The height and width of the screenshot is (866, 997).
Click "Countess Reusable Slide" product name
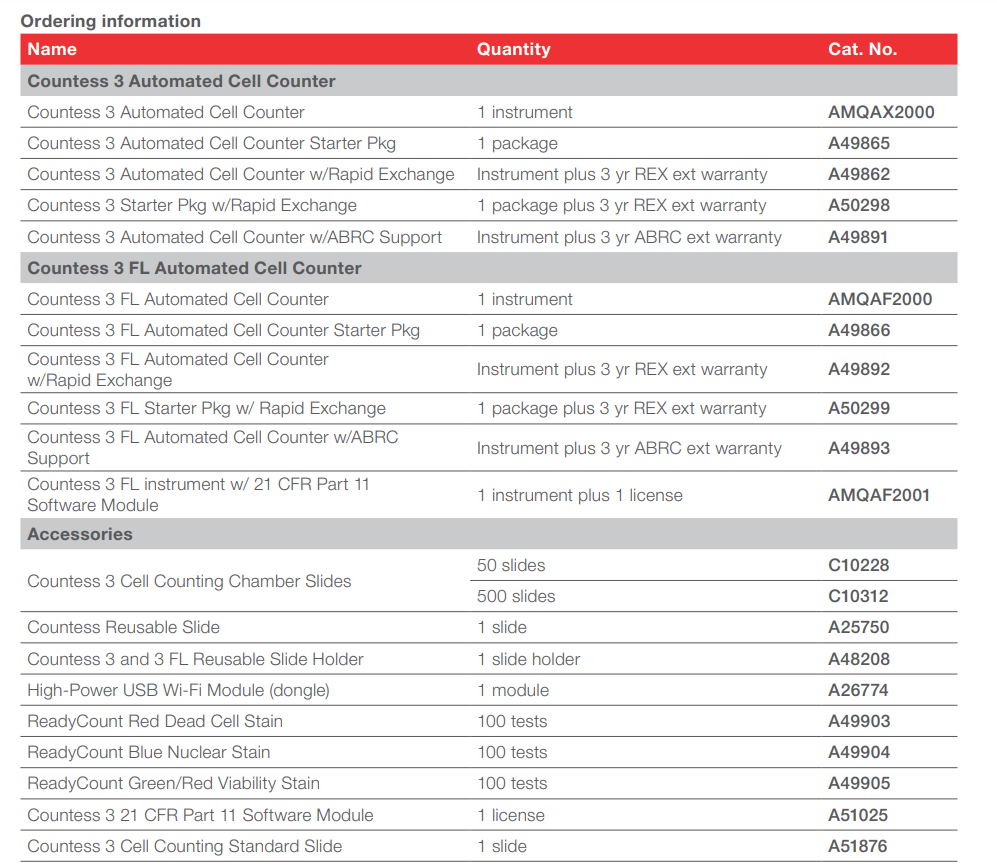coord(123,628)
